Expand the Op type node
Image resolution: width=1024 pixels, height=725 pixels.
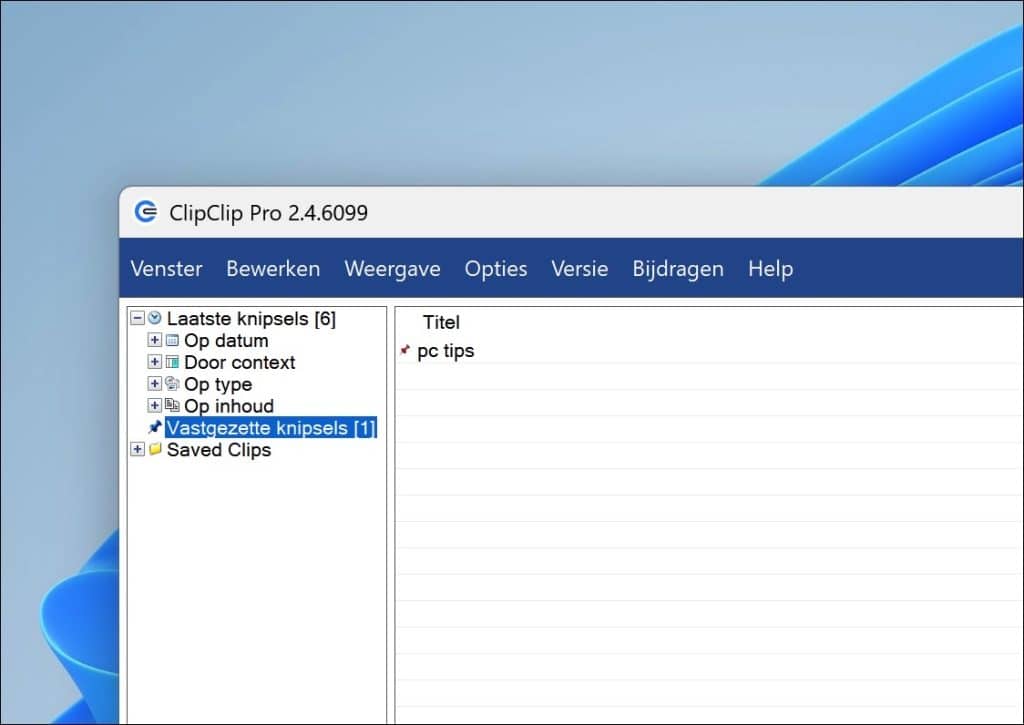(154, 383)
